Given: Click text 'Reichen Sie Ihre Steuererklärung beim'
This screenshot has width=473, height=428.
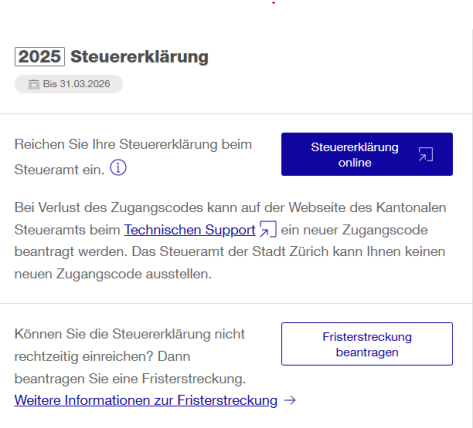Looking at the screenshot, I should (x=133, y=145).
